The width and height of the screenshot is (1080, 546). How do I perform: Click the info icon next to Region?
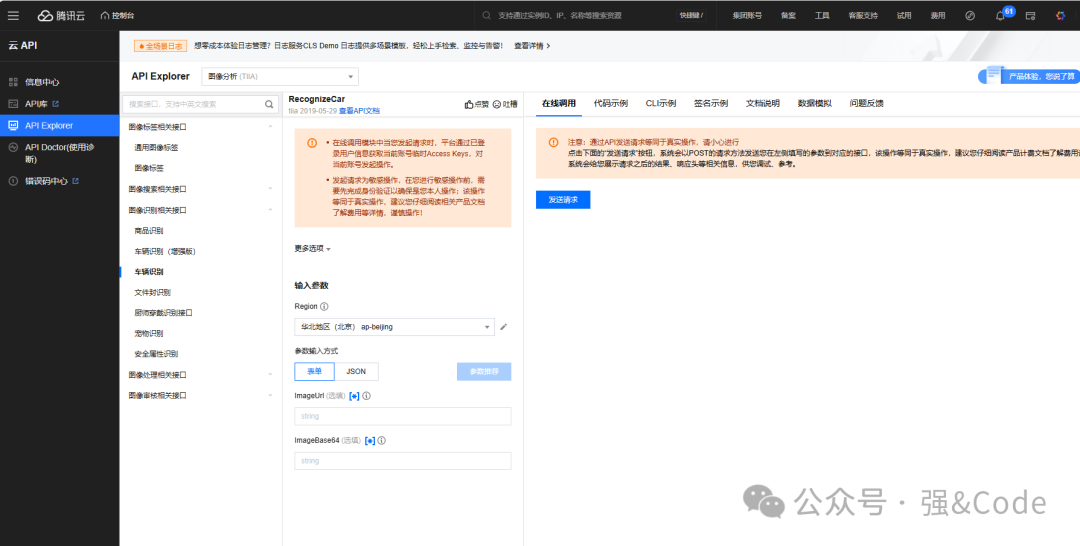coord(324,306)
